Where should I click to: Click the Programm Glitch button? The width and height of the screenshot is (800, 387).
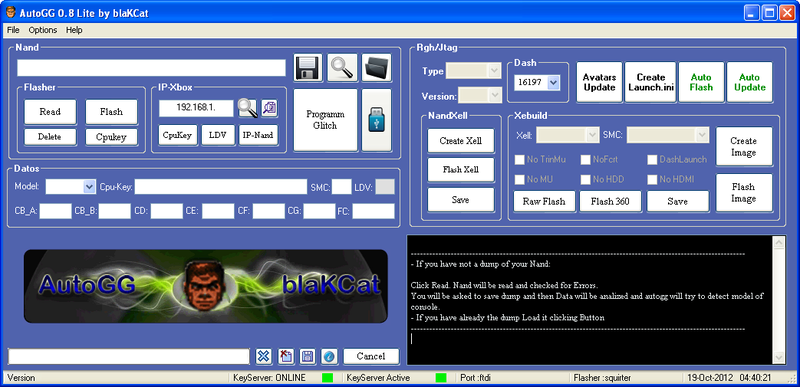[326, 120]
